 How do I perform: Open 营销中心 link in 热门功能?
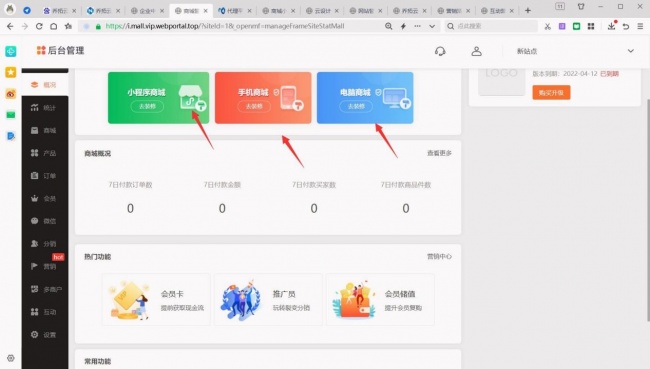point(439,257)
